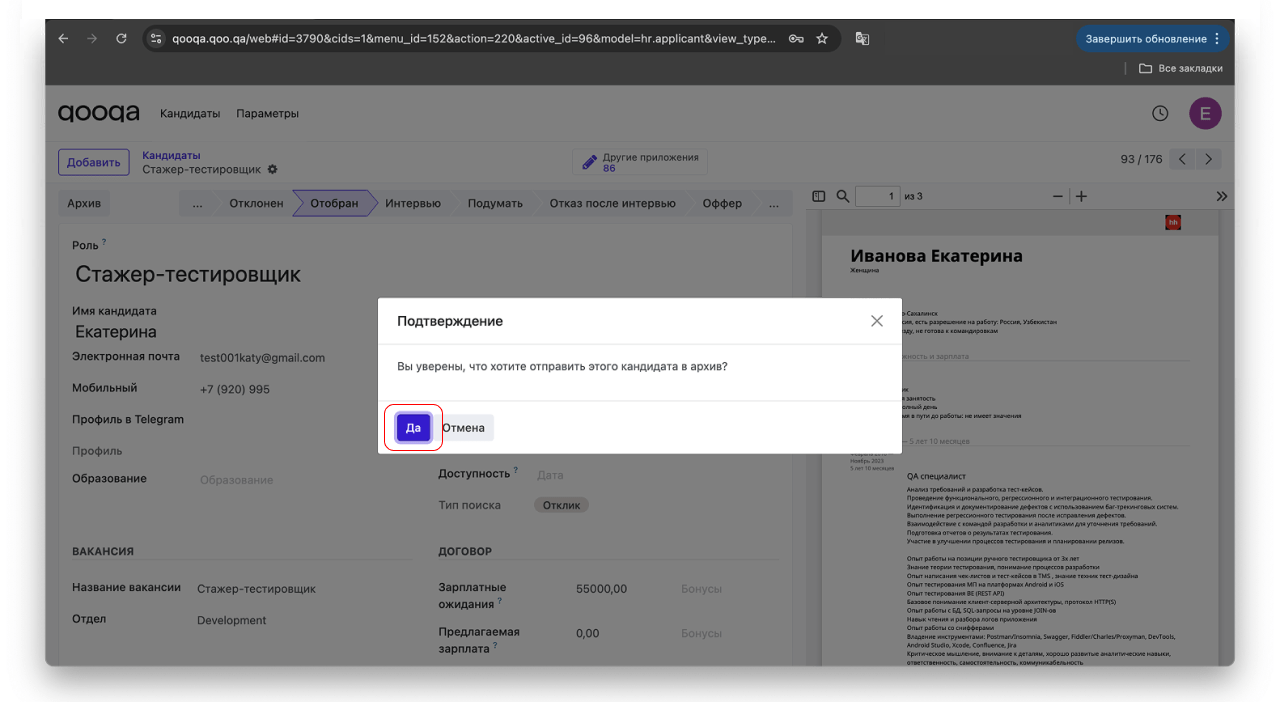The width and height of the screenshot is (1280, 702).
Task: Click the email test001katy@gmail.com field
Action: [x=262, y=358]
